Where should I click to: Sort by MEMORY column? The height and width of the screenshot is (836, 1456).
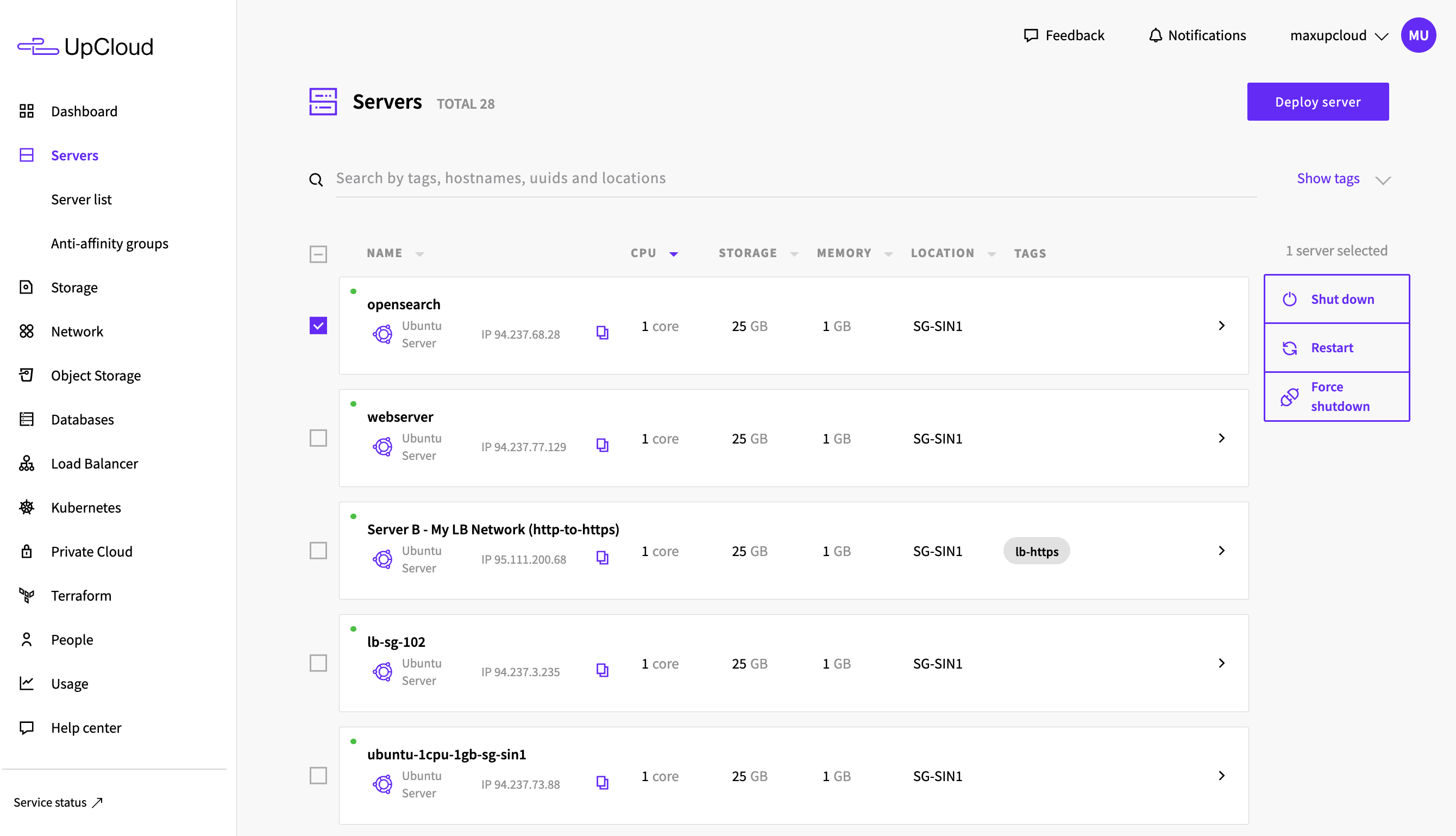coord(854,253)
